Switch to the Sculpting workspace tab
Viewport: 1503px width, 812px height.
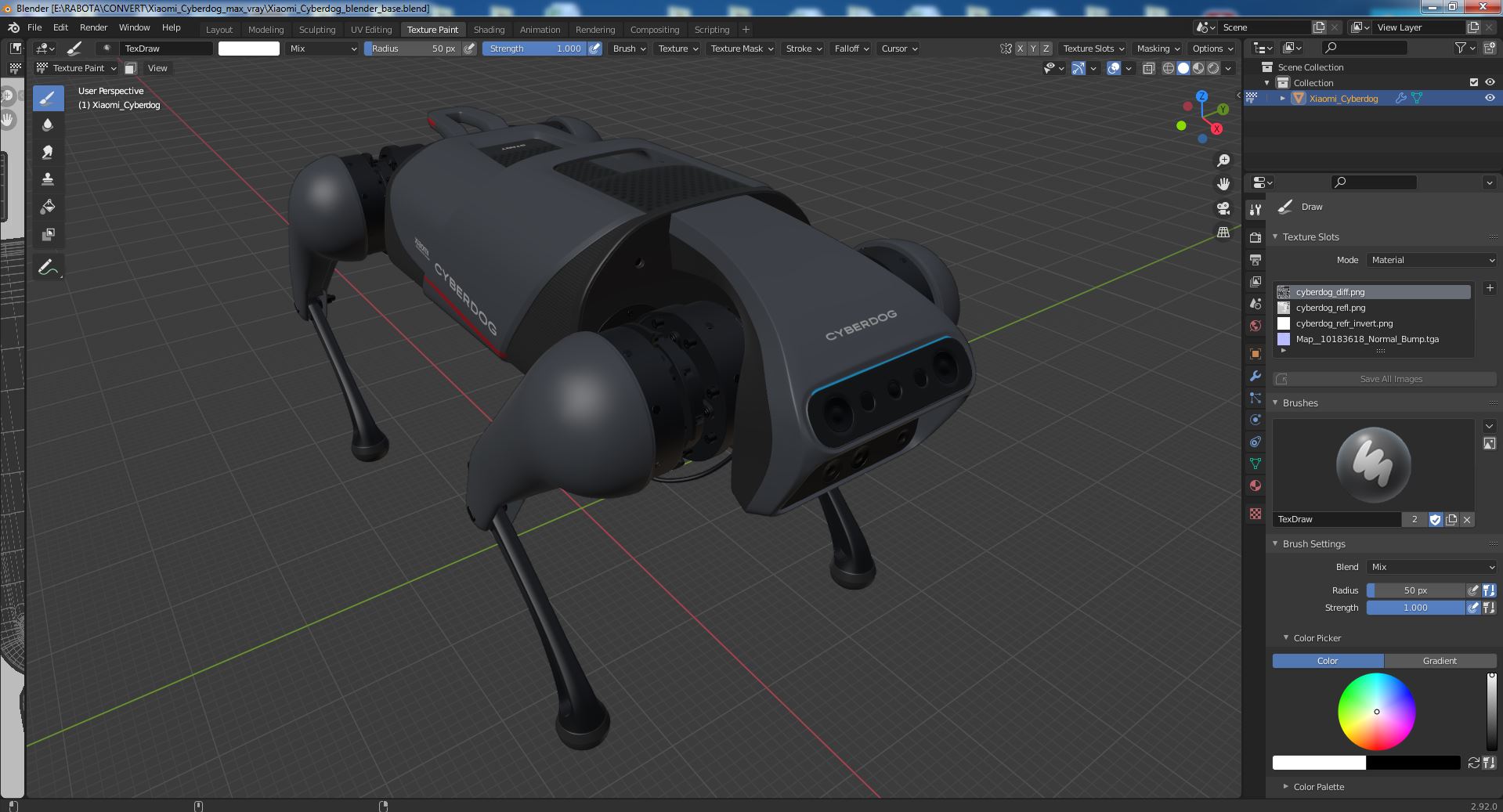[317, 30]
